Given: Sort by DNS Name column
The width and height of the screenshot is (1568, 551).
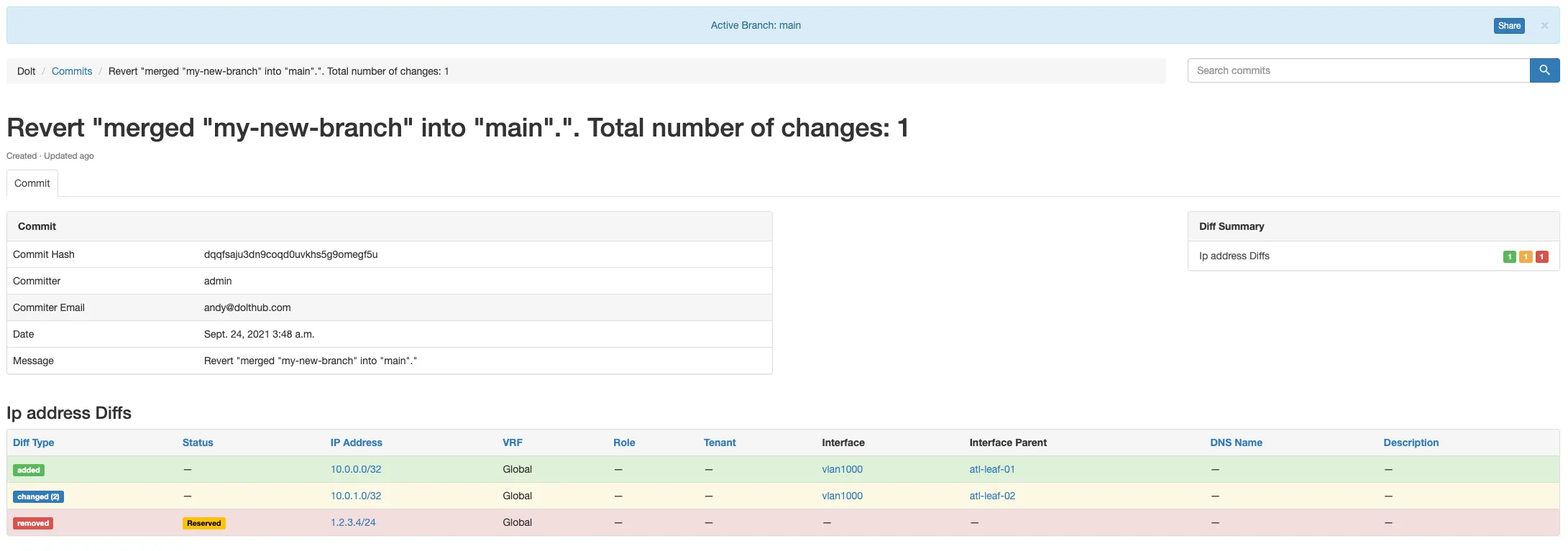Looking at the screenshot, I should (1236, 443).
